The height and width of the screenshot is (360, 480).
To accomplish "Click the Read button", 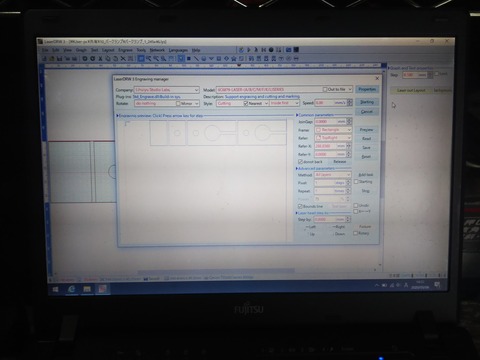I will click(x=366, y=139).
